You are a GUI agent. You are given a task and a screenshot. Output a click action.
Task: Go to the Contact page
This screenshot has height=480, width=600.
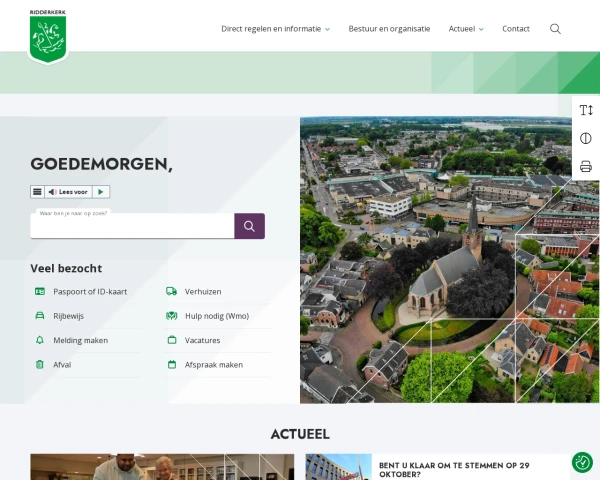tap(516, 29)
